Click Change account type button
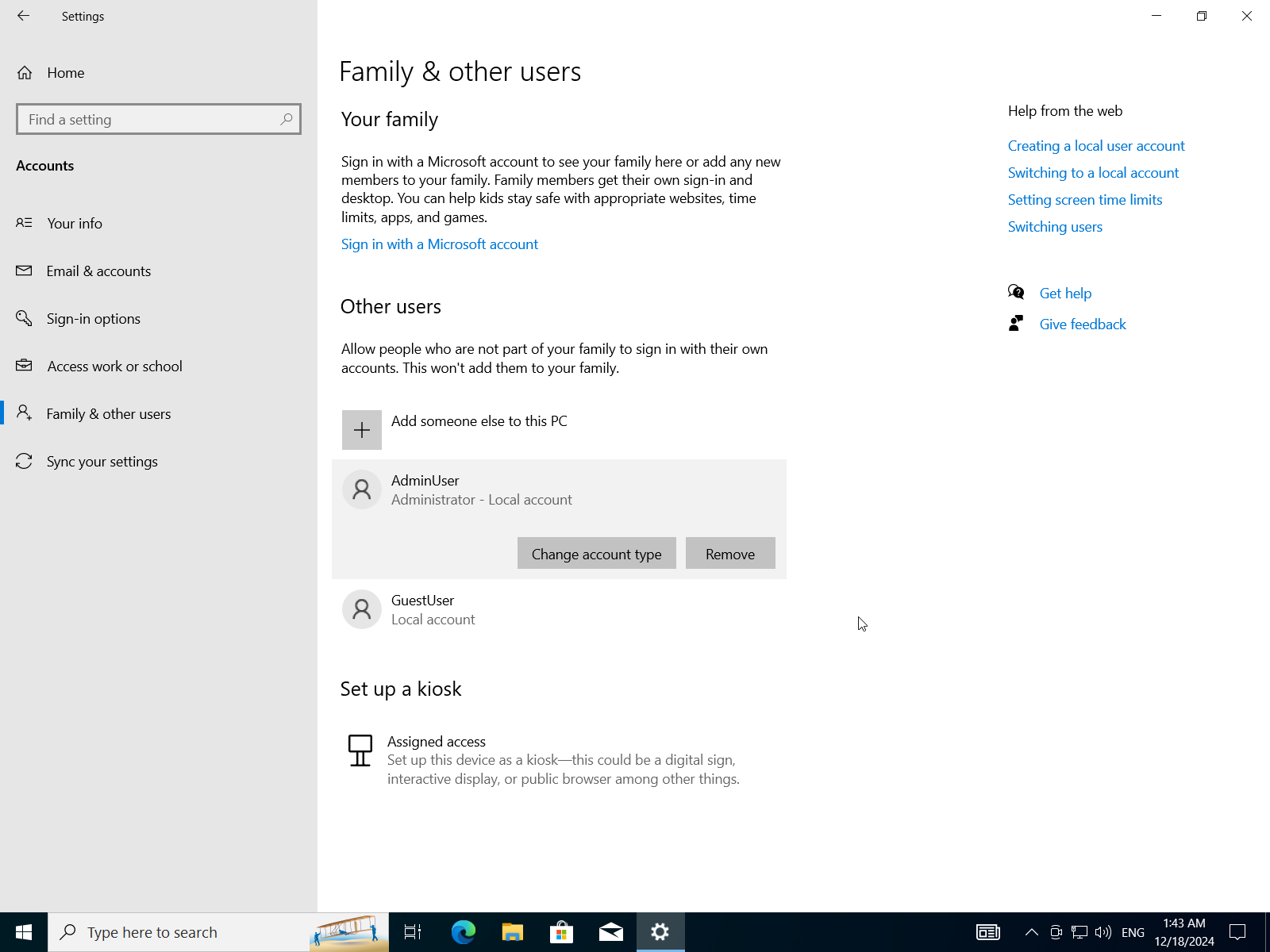This screenshot has width=1270, height=952. tap(597, 553)
